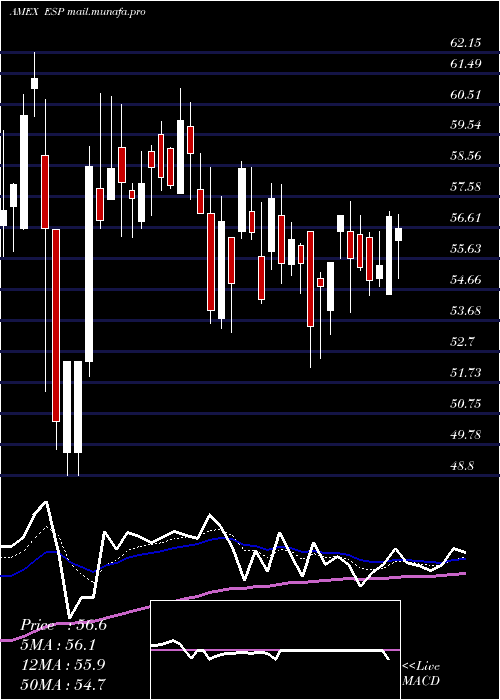The image size is (500, 700).
Task: Click the 54.66 price axis label
Action: [x=466, y=280]
